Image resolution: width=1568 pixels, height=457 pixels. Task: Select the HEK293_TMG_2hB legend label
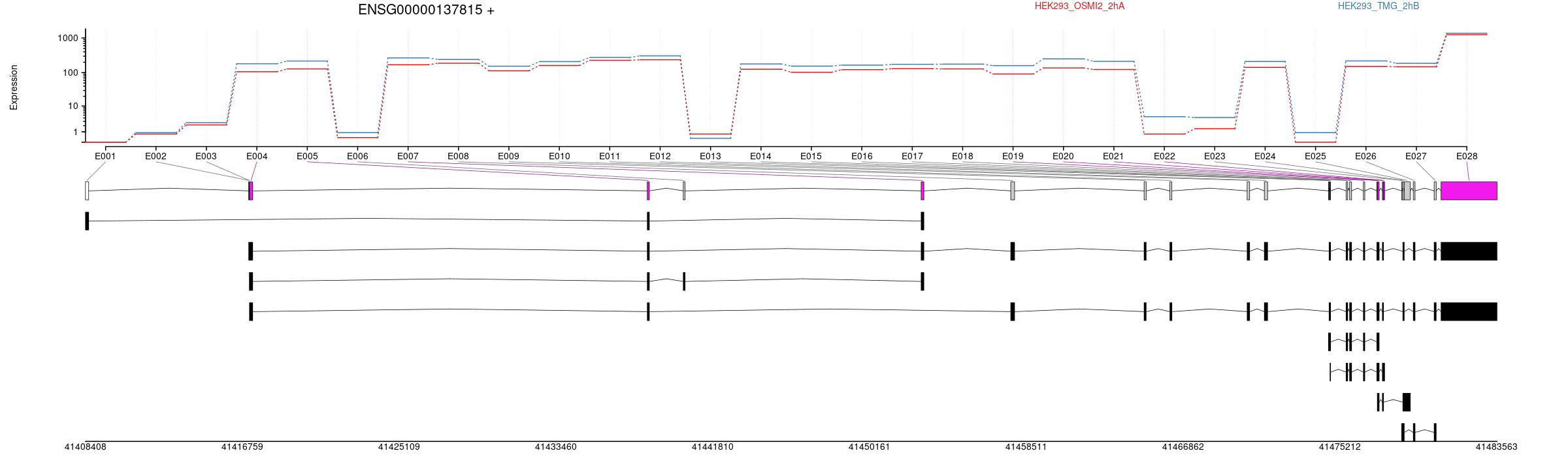coord(1379,6)
